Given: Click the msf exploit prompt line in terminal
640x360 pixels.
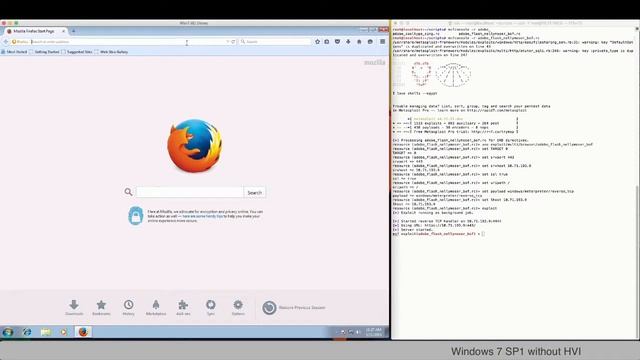Looking at the screenshot, I should [439, 234].
